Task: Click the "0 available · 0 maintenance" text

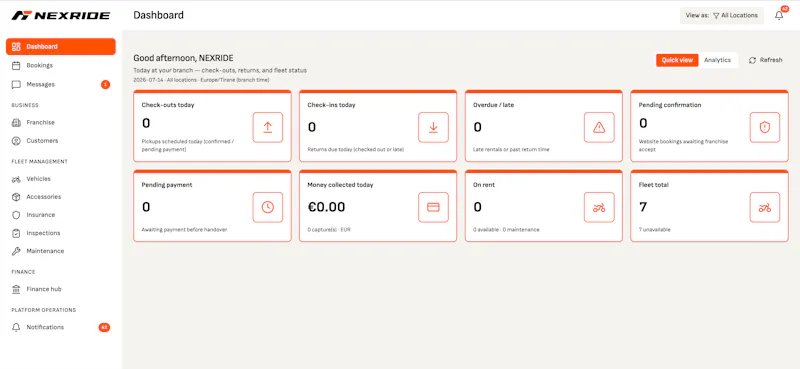Action: (506, 230)
